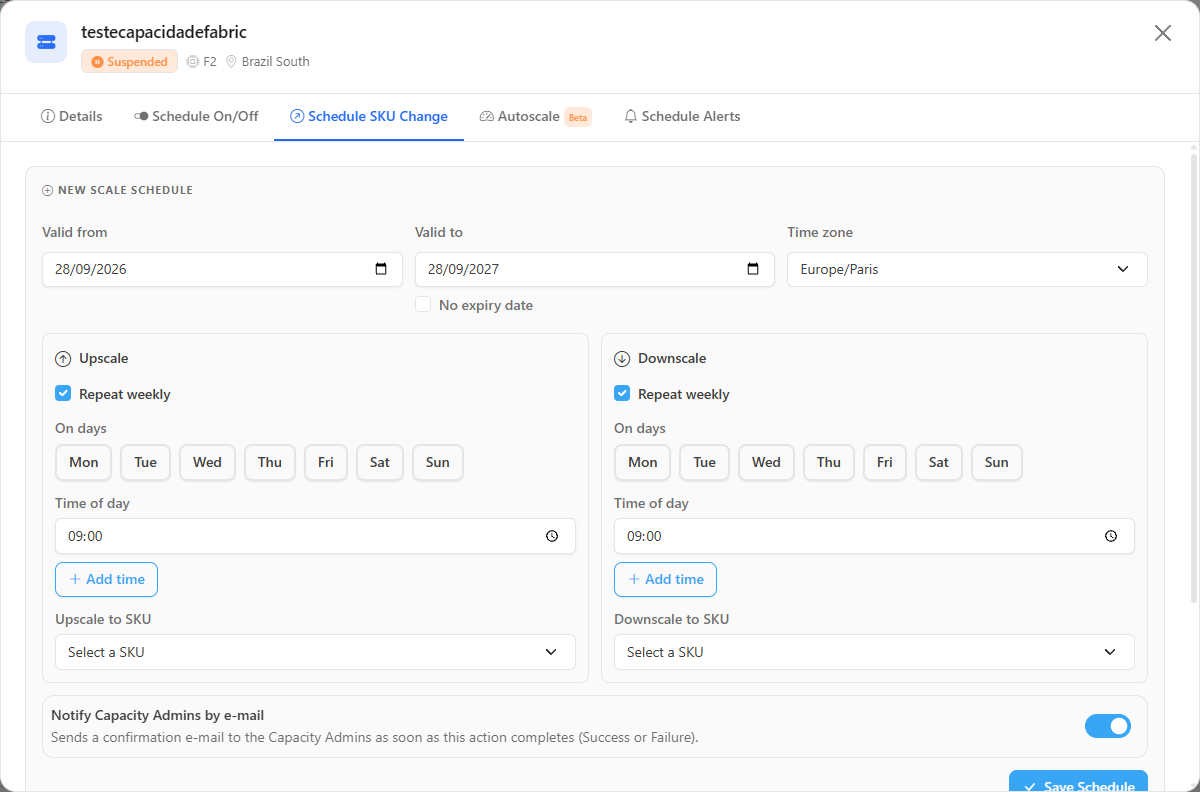The height and width of the screenshot is (792, 1200).
Task: Click the Suspended status badge
Action: point(130,62)
